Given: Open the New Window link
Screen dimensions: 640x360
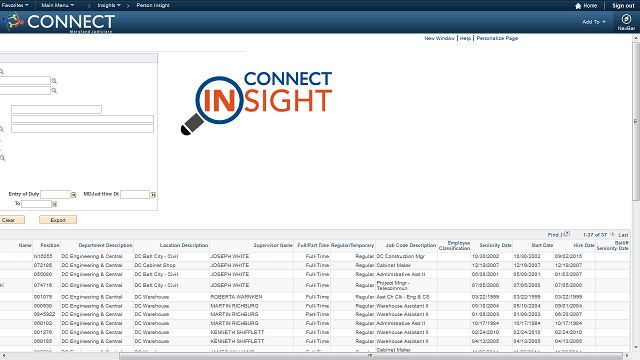Looking at the screenshot, I should 439,38.
